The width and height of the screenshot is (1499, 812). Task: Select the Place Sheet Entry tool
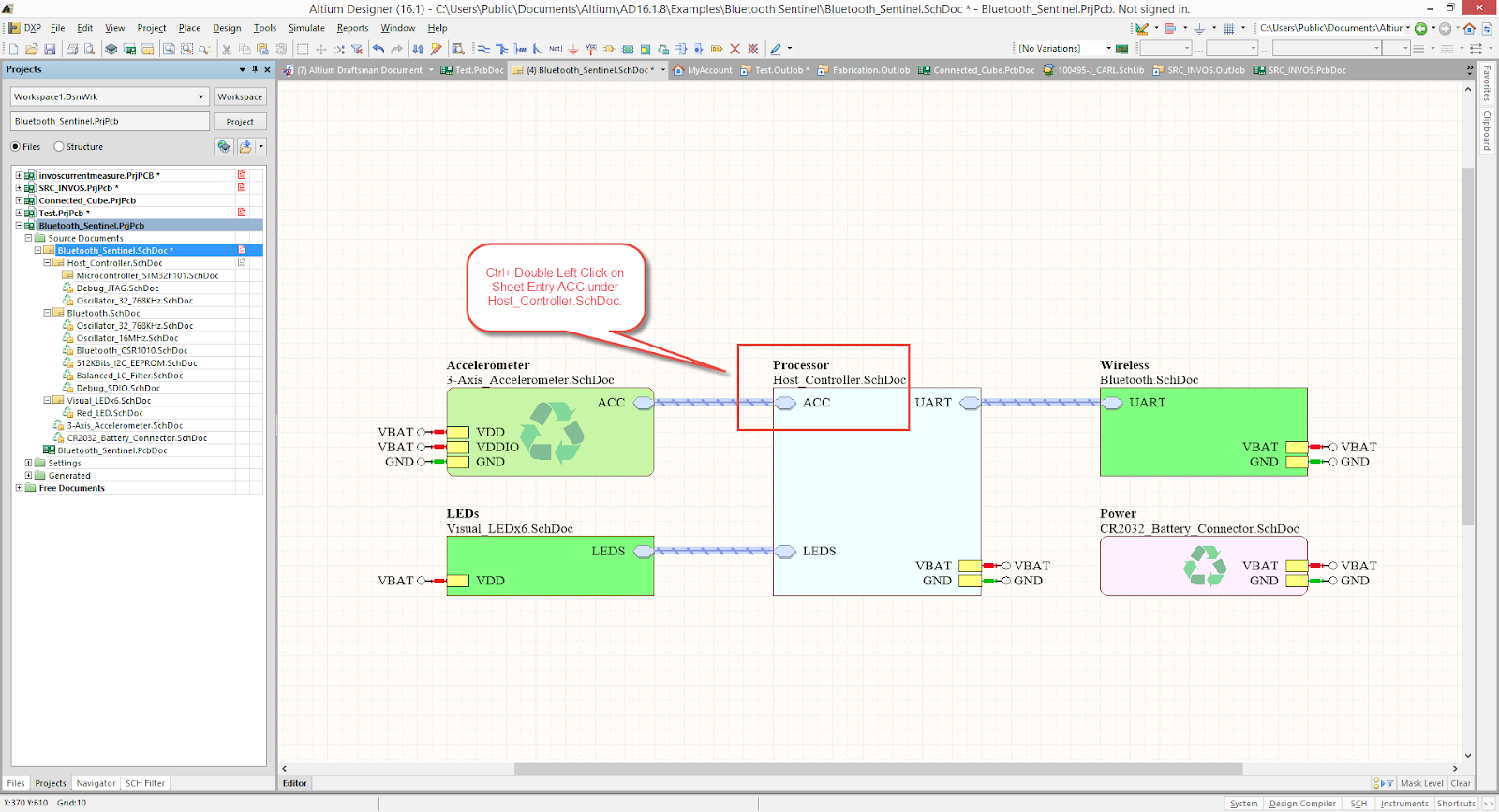646,49
